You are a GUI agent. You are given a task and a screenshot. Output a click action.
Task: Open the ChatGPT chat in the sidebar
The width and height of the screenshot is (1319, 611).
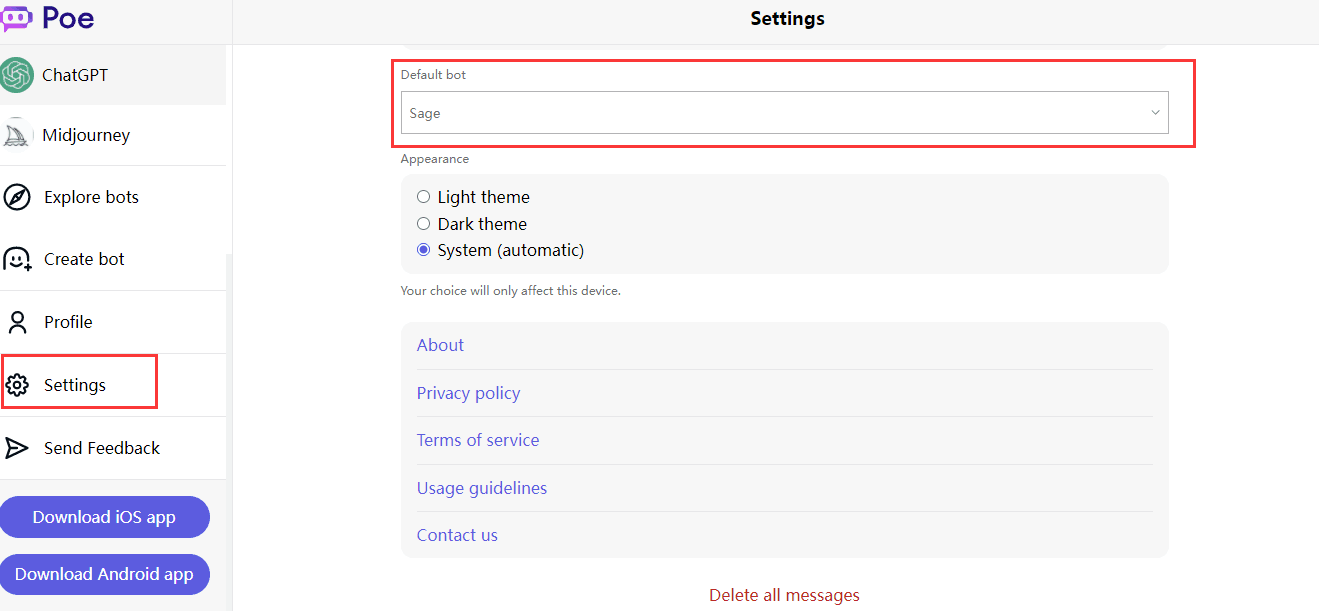[75, 75]
